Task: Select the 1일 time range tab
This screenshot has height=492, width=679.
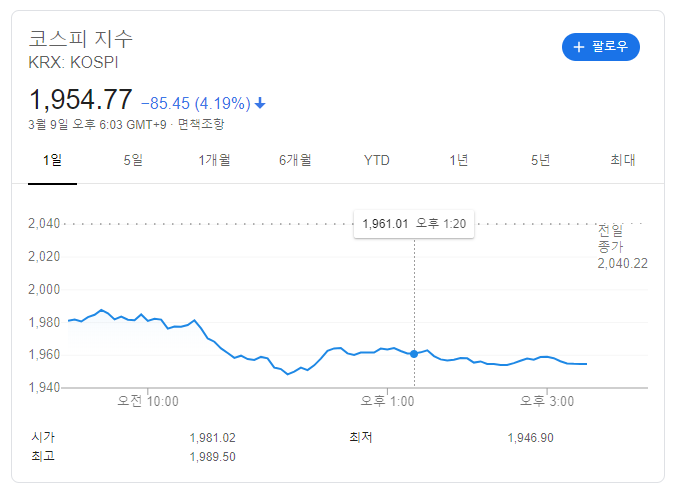Action: 52,160
